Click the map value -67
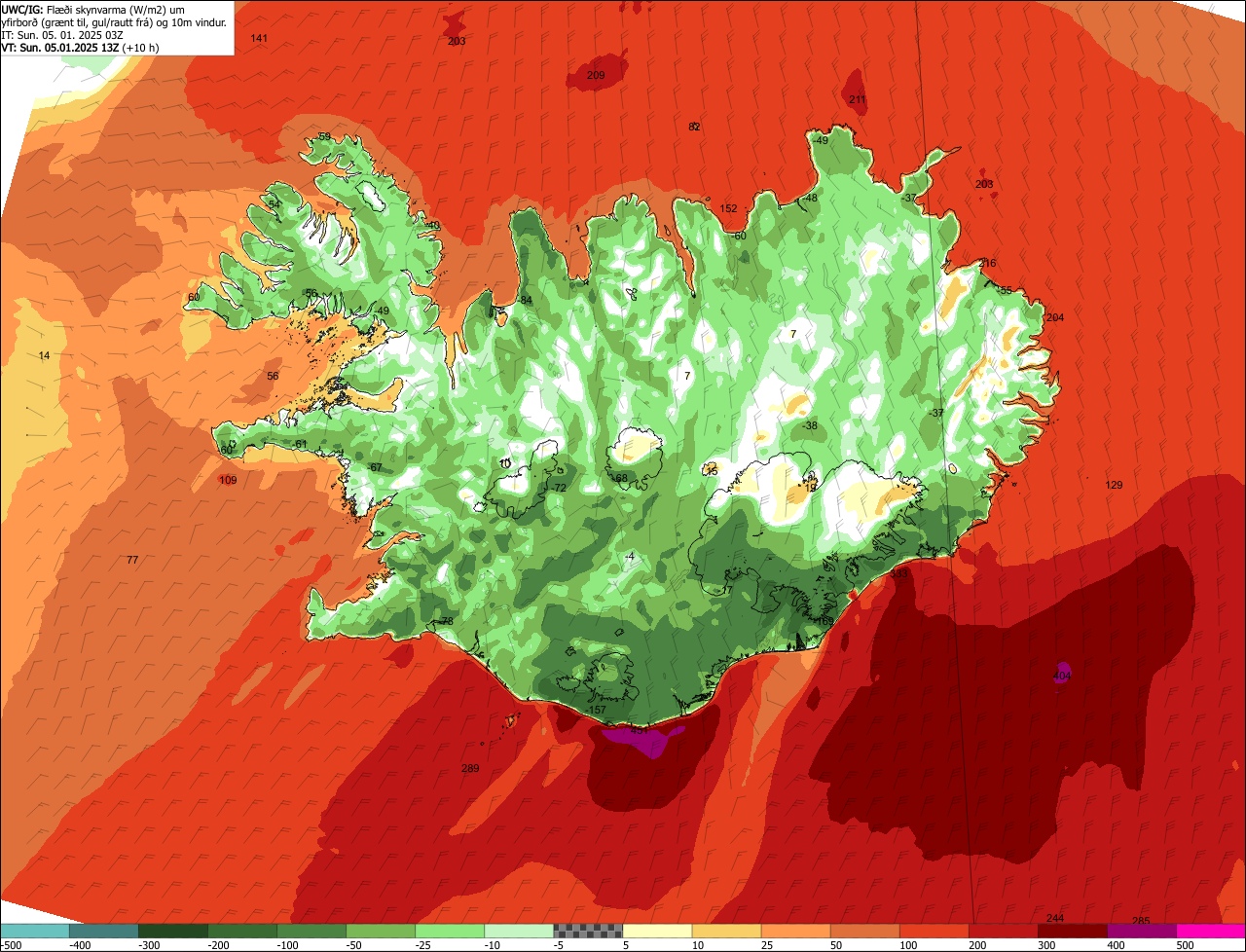This screenshot has height=952, width=1246. (x=374, y=467)
